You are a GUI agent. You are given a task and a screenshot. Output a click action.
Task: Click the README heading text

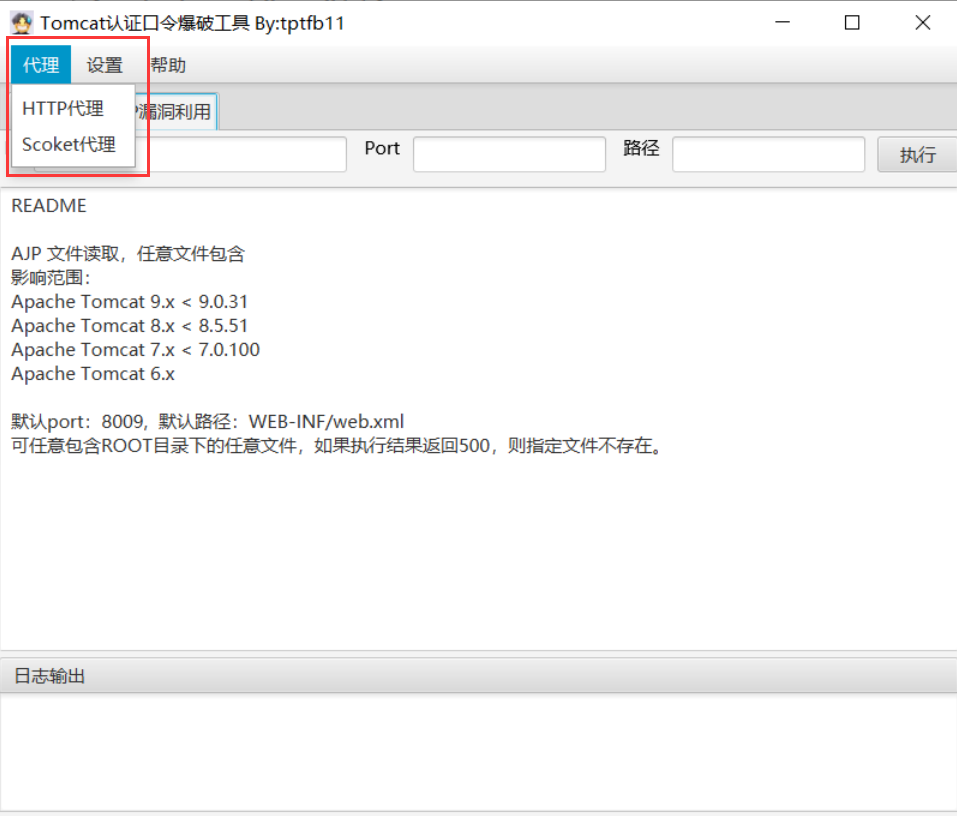click(x=49, y=206)
